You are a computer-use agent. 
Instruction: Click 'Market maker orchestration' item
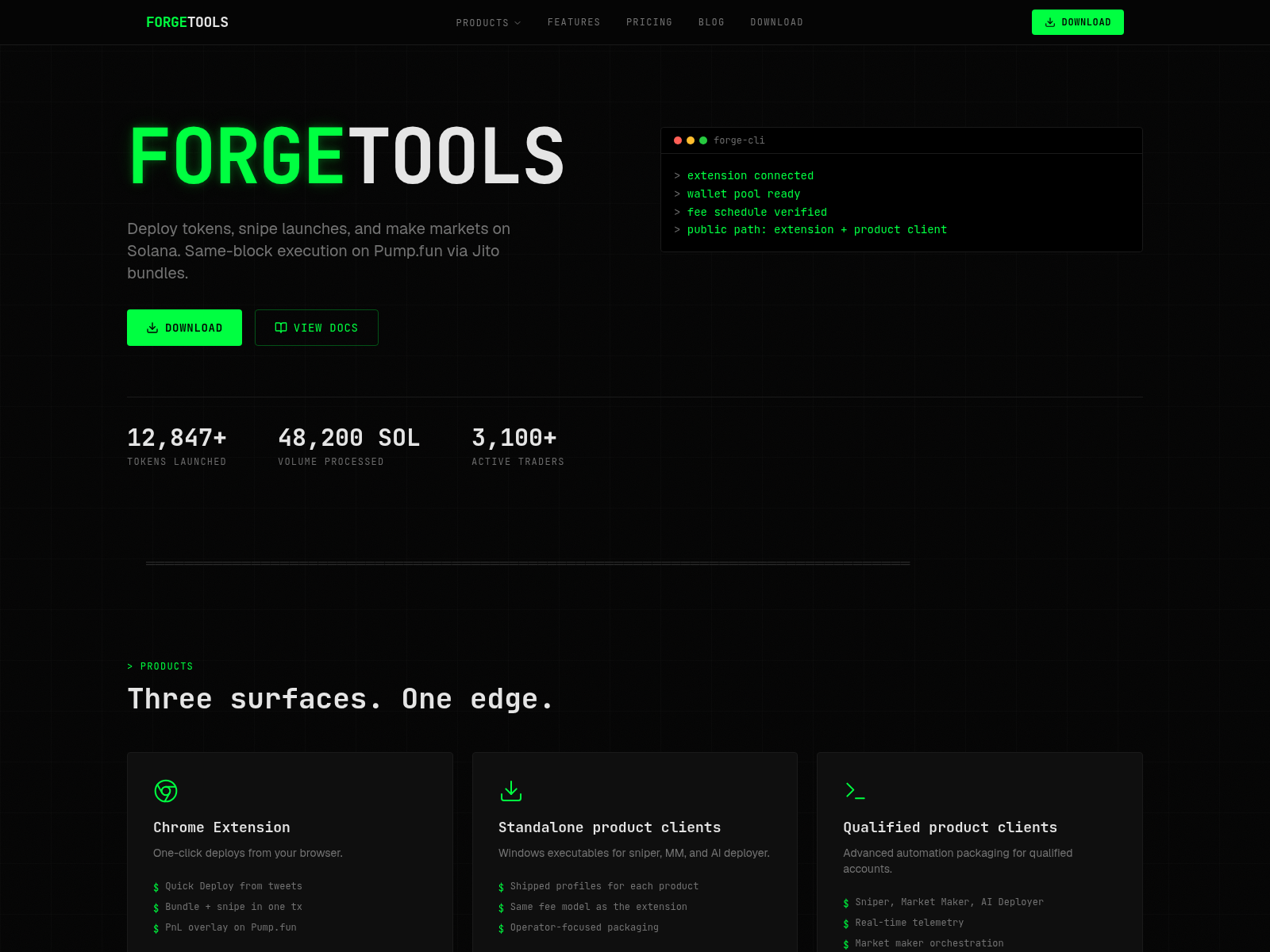[929, 943]
